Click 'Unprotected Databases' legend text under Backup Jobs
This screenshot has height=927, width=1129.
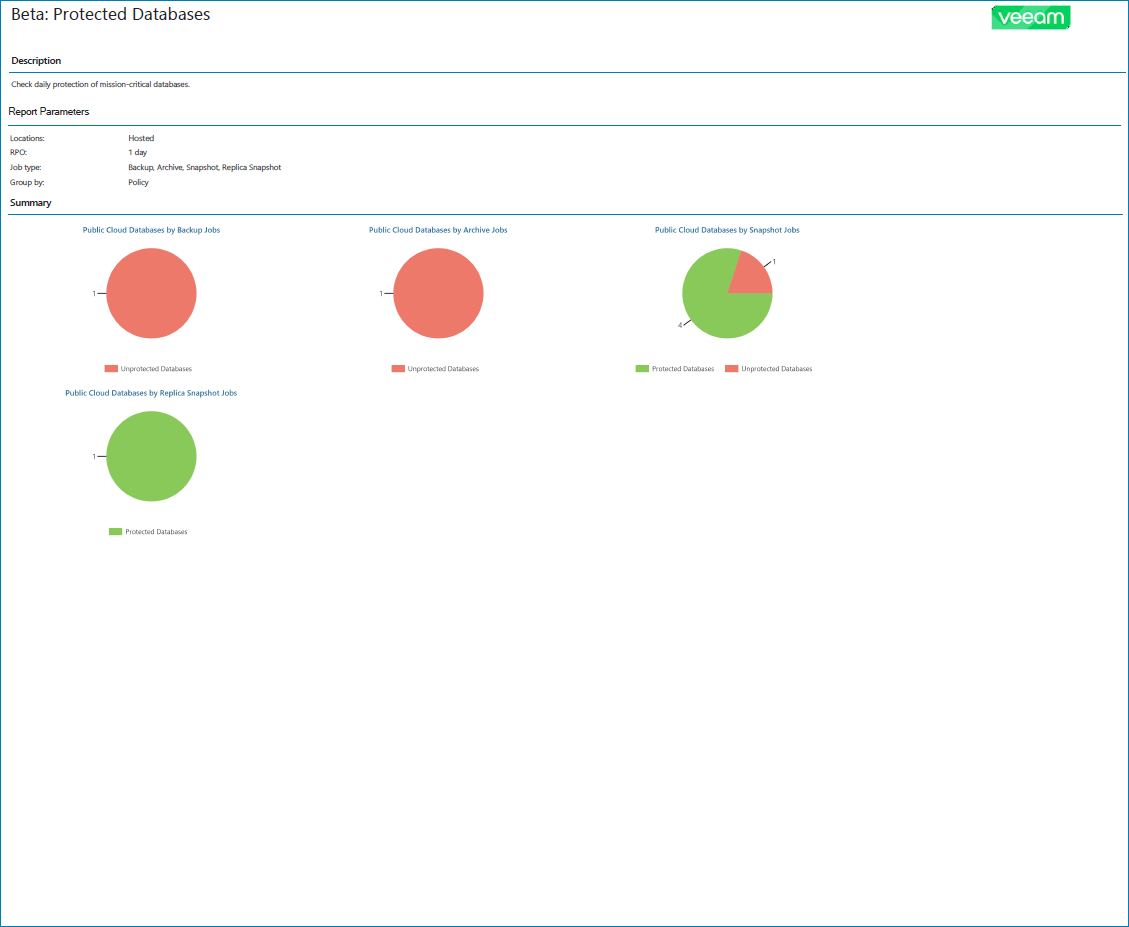click(156, 369)
